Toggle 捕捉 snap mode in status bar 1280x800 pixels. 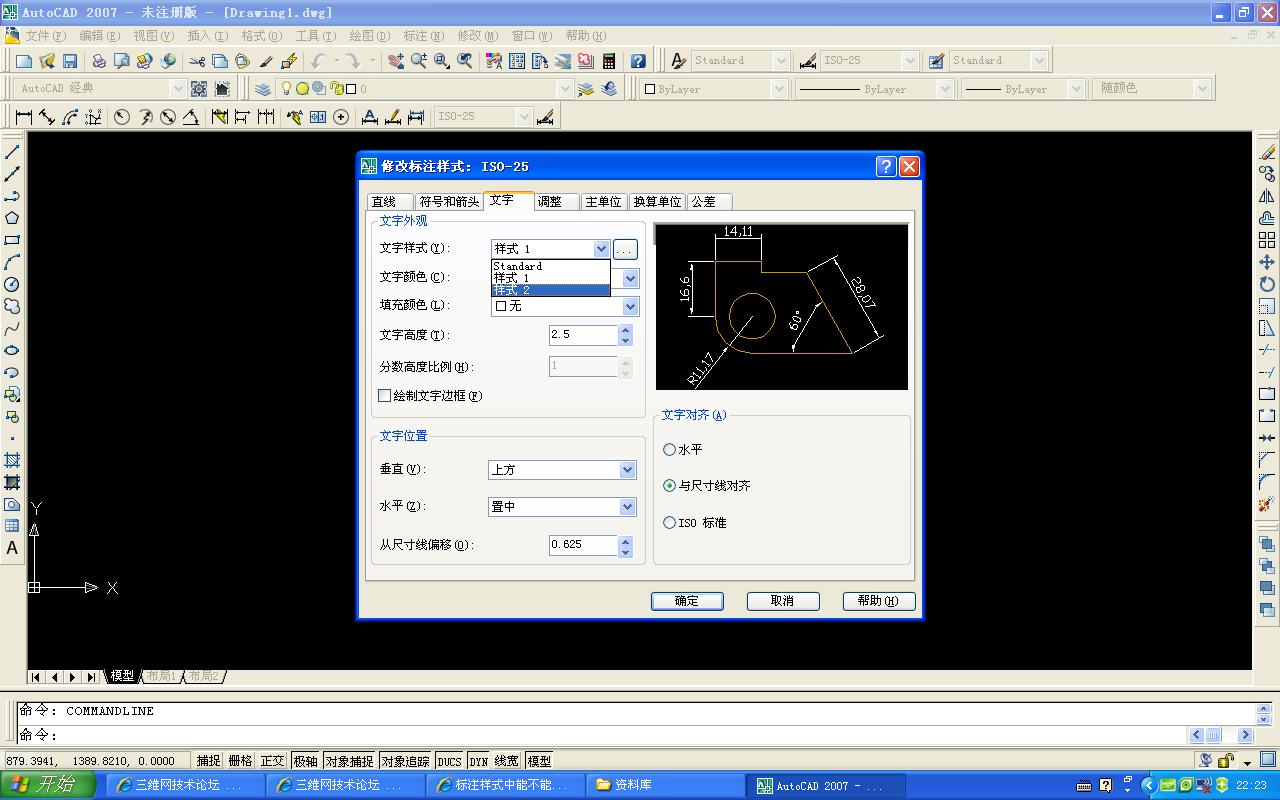[209, 761]
